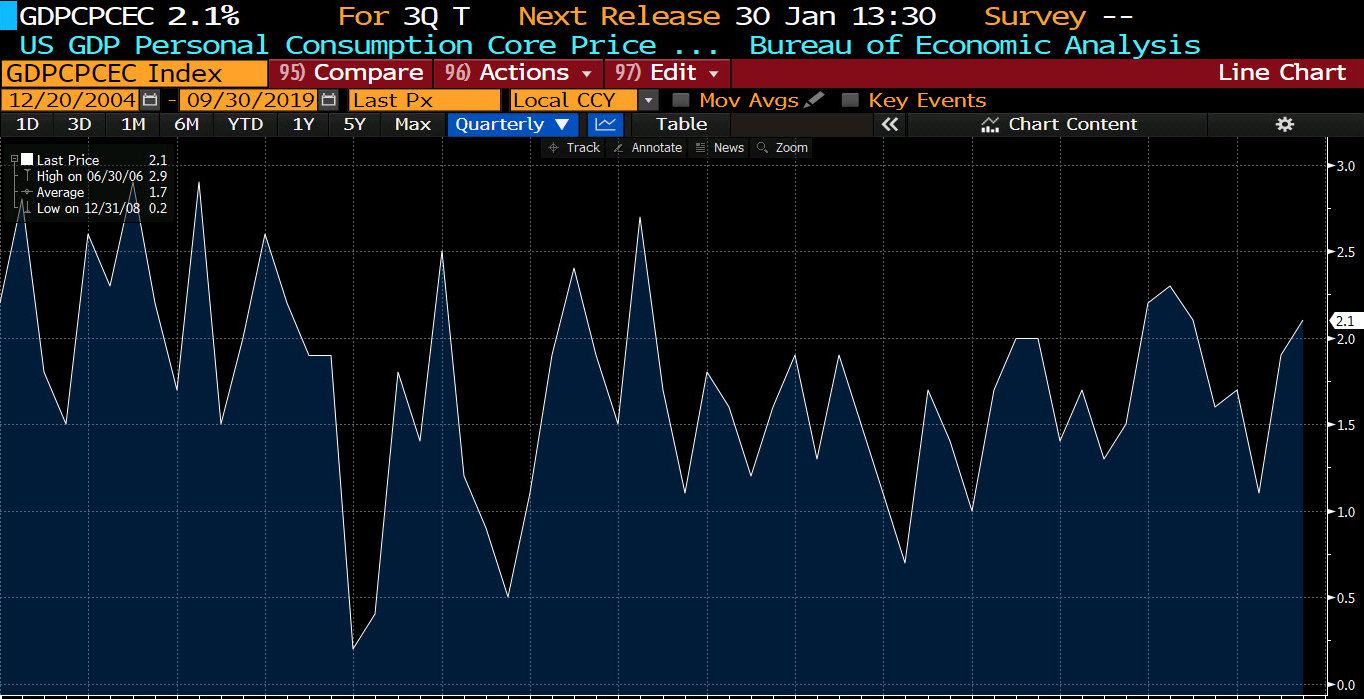
Task: Edit moving averages with pencil icon
Action: [814, 100]
